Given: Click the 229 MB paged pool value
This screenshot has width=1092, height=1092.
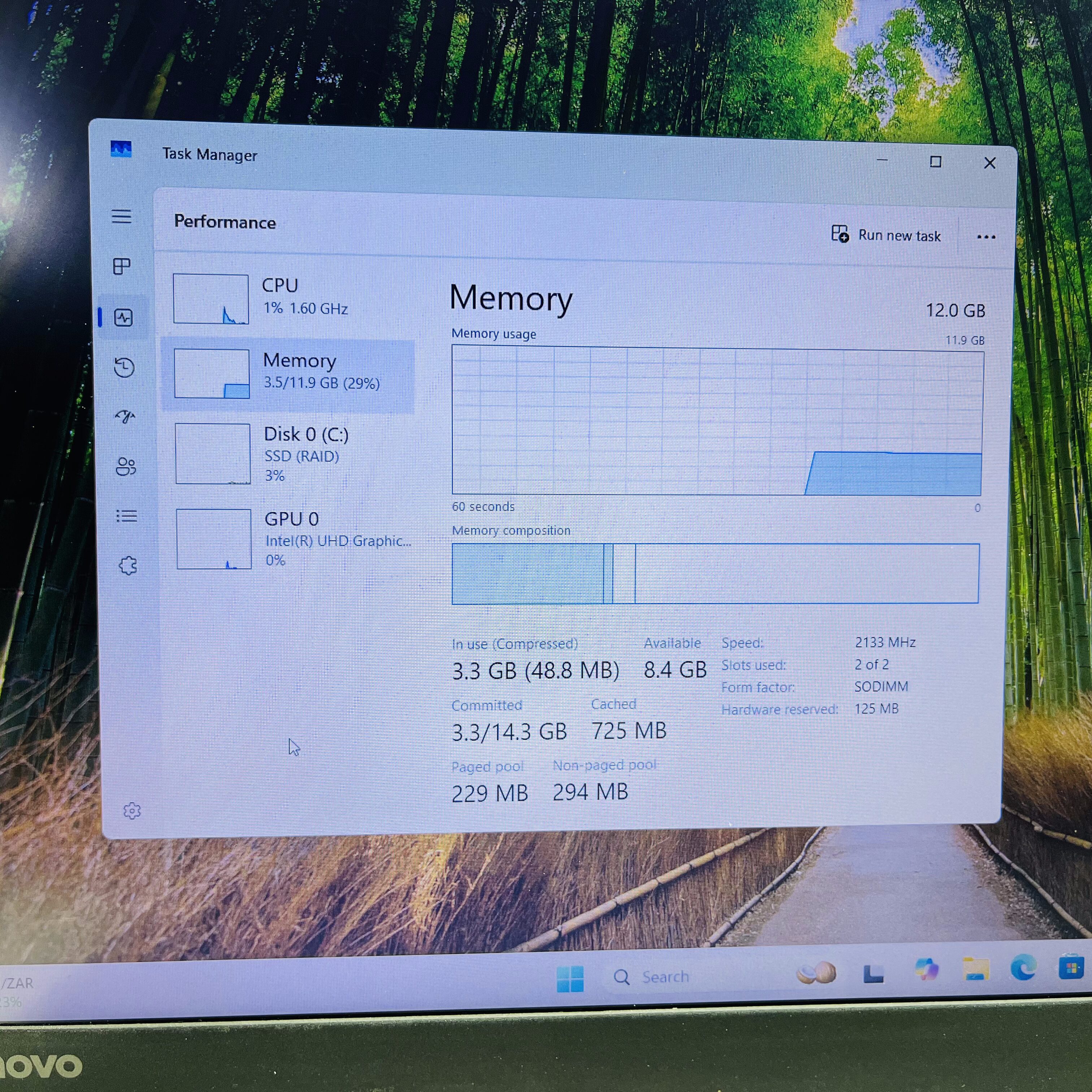Looking at the screenshot, I should (489, 793).
